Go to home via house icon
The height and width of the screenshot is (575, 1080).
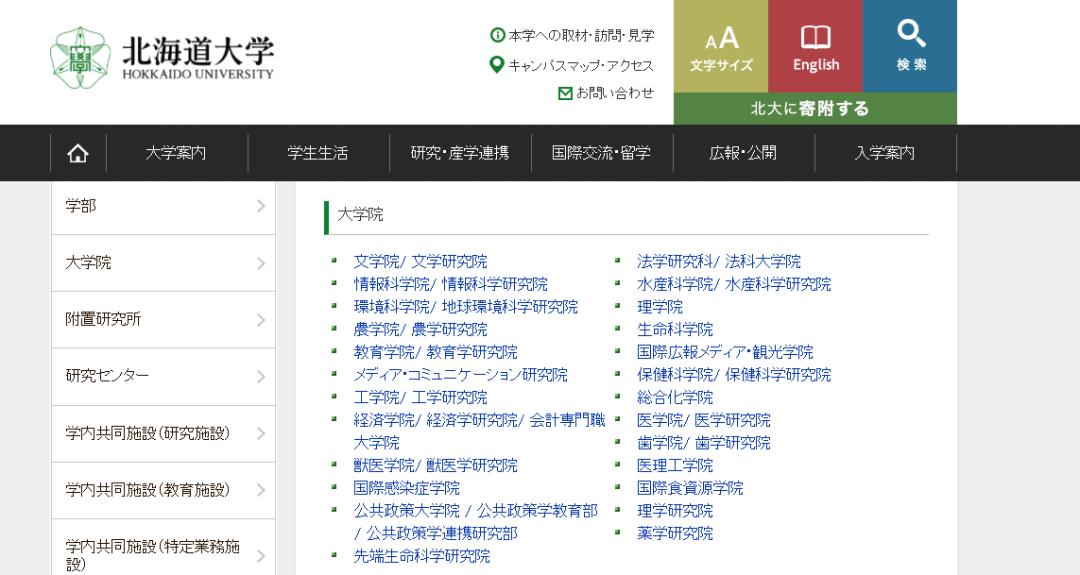[x=78, y=153]
